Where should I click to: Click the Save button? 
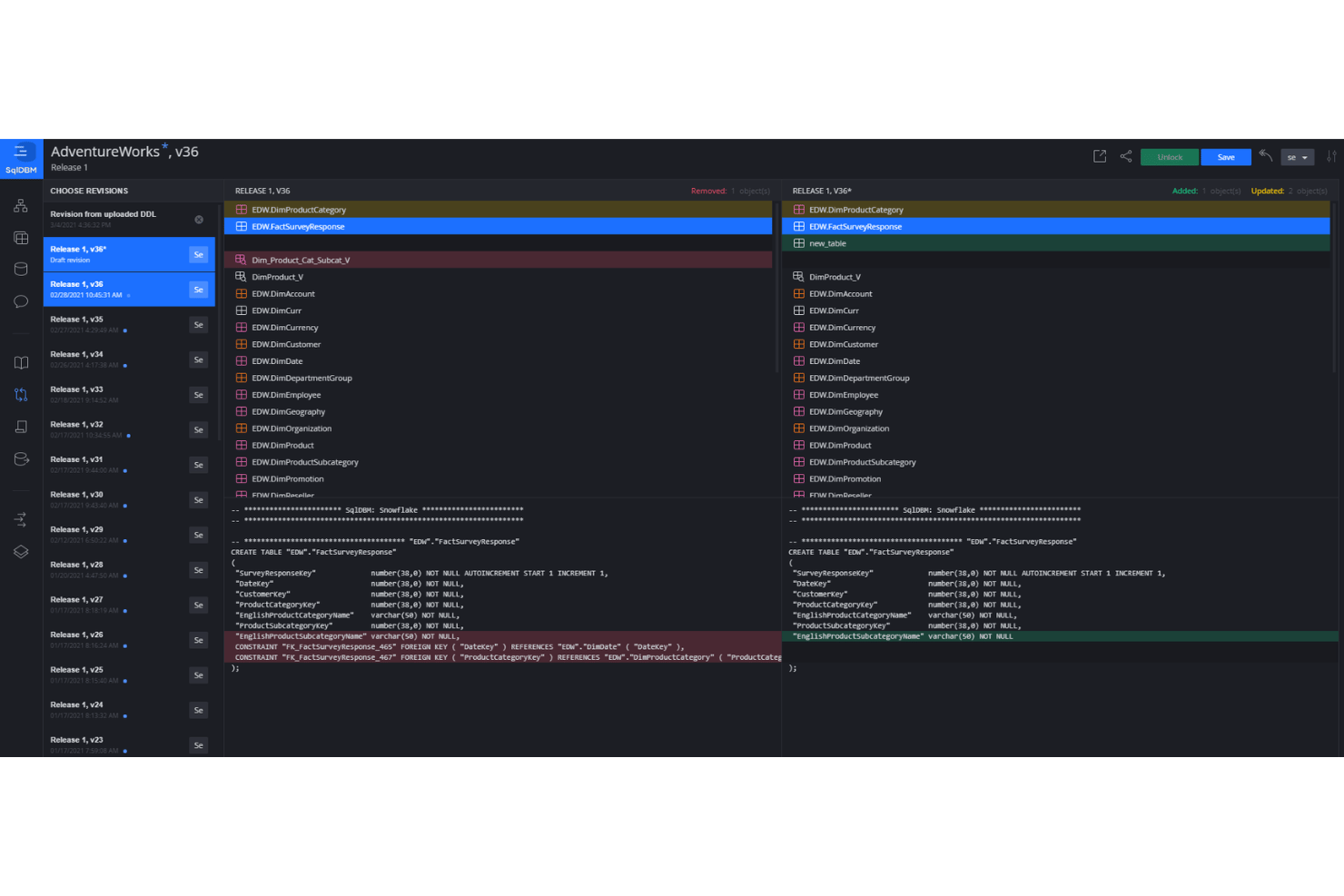(1226, 157)
